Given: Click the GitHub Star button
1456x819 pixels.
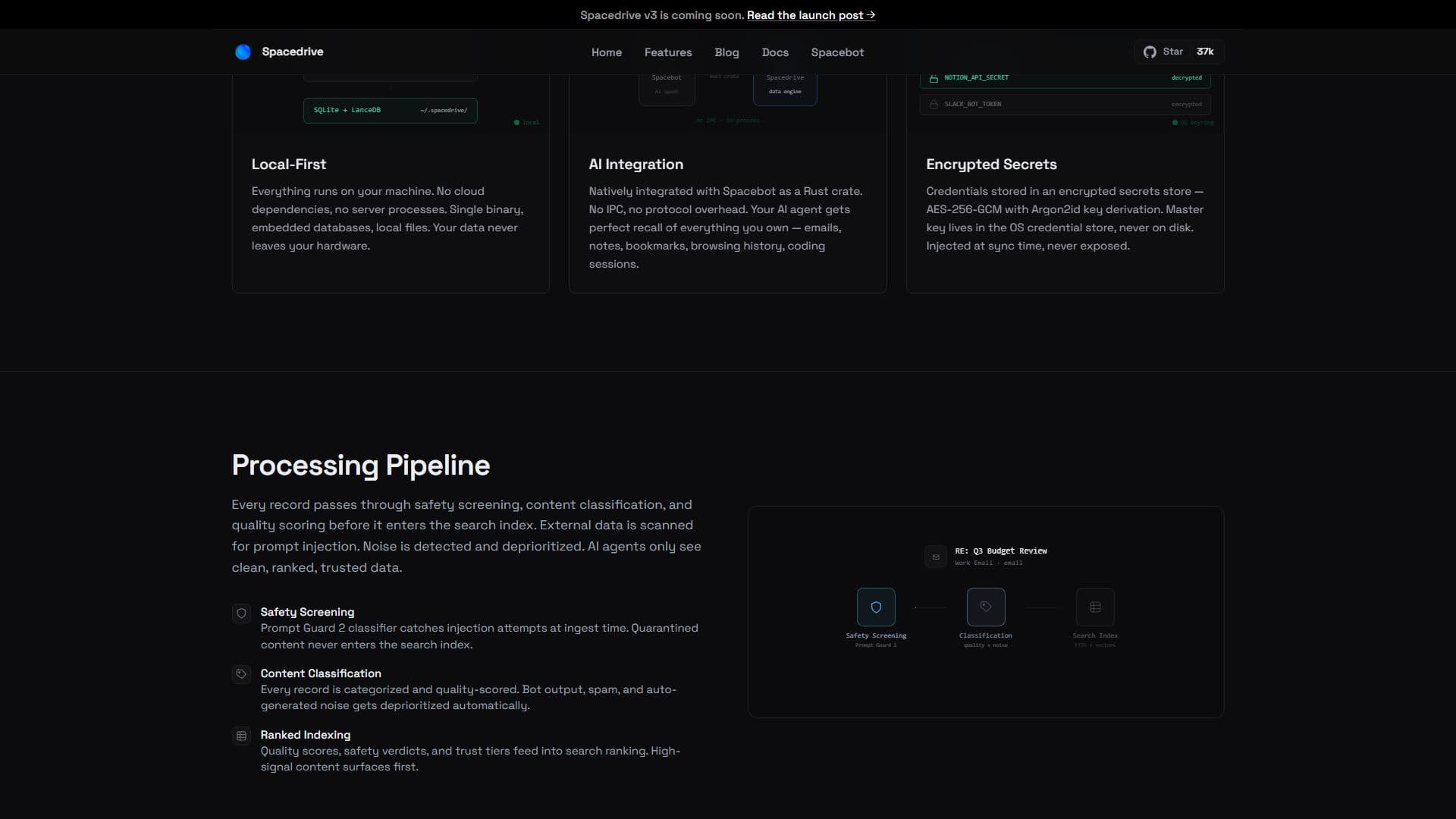Looking at the screenshot, I should pos(1179,52).
